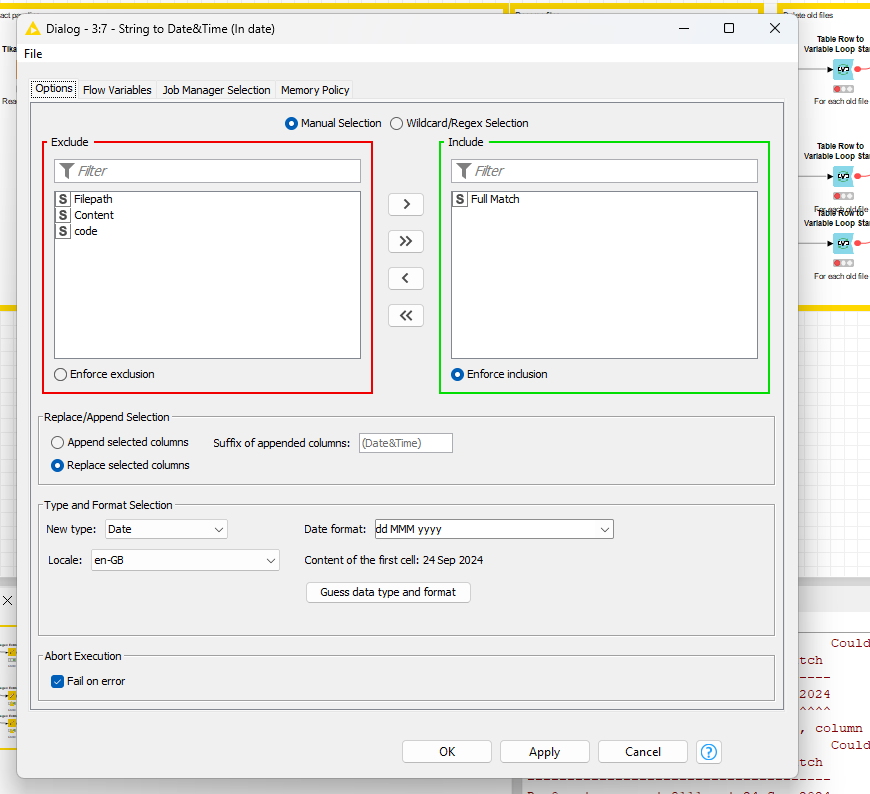Select the code column in Exclude list
The image size is (870, 794).
pyautogui.click(x=85, y=231)
